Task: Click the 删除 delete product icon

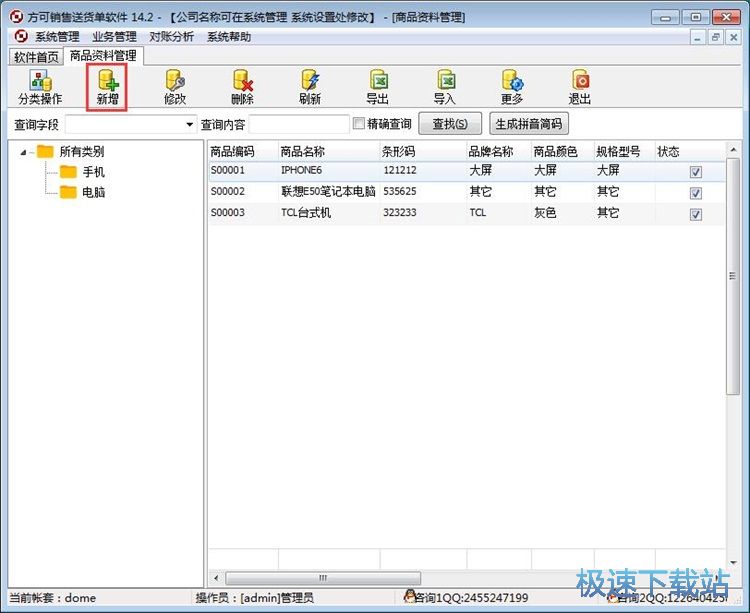Action: (x=242, y=87)
